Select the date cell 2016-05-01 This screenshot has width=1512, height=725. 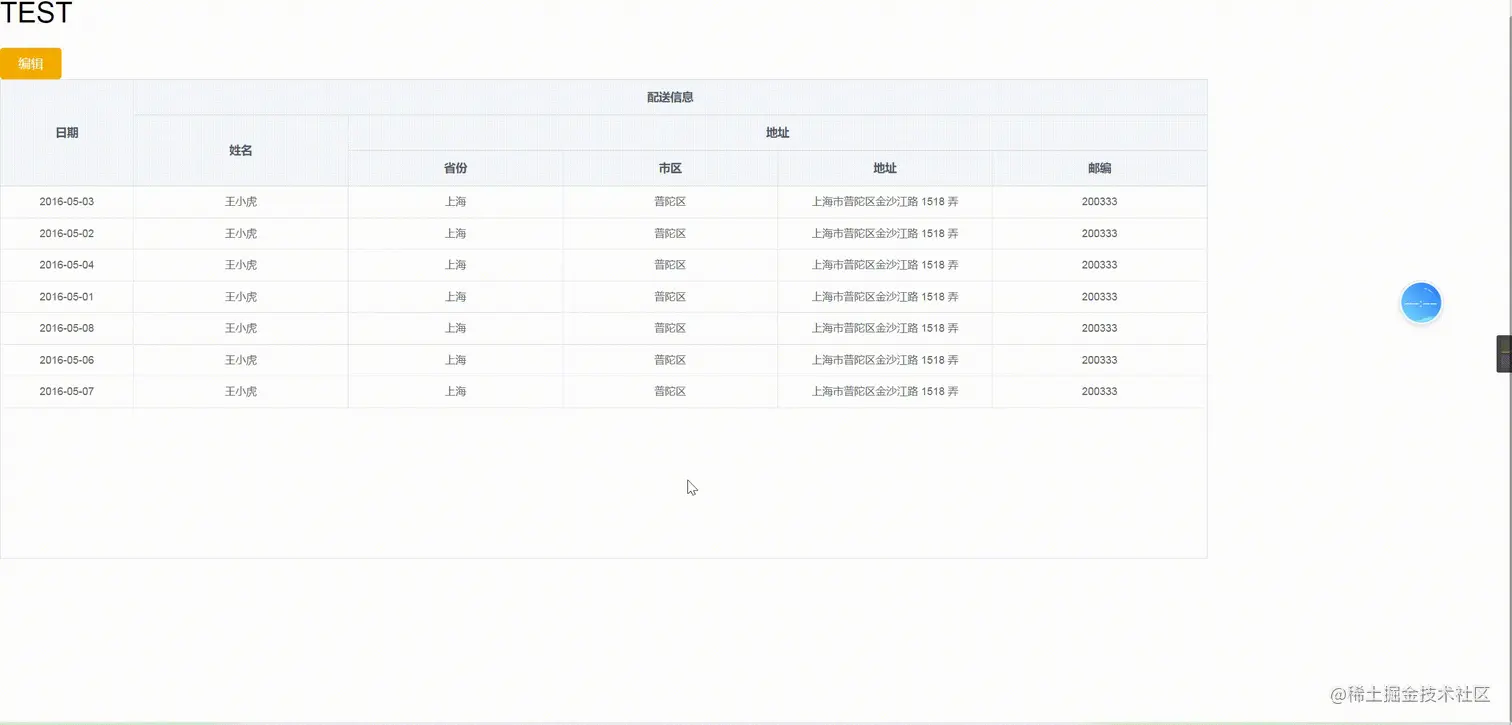(x=67, y=297)
